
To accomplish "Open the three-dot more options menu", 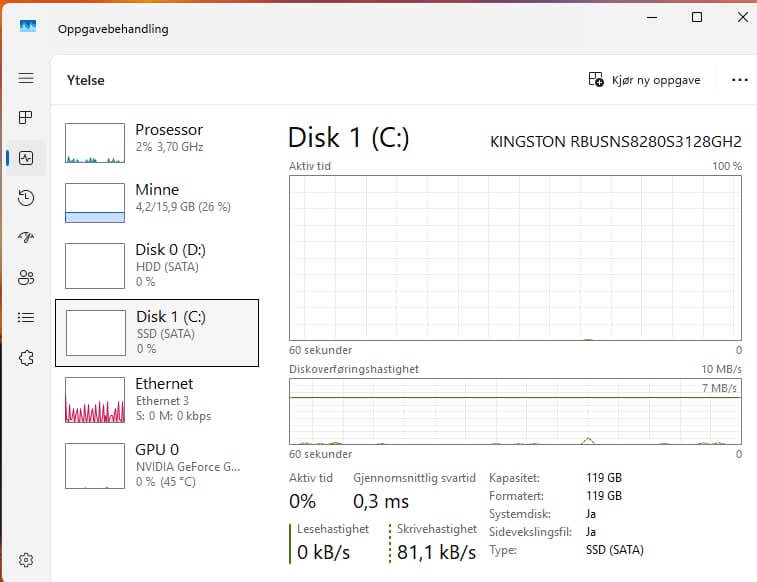I will click(x=740, y=80).
